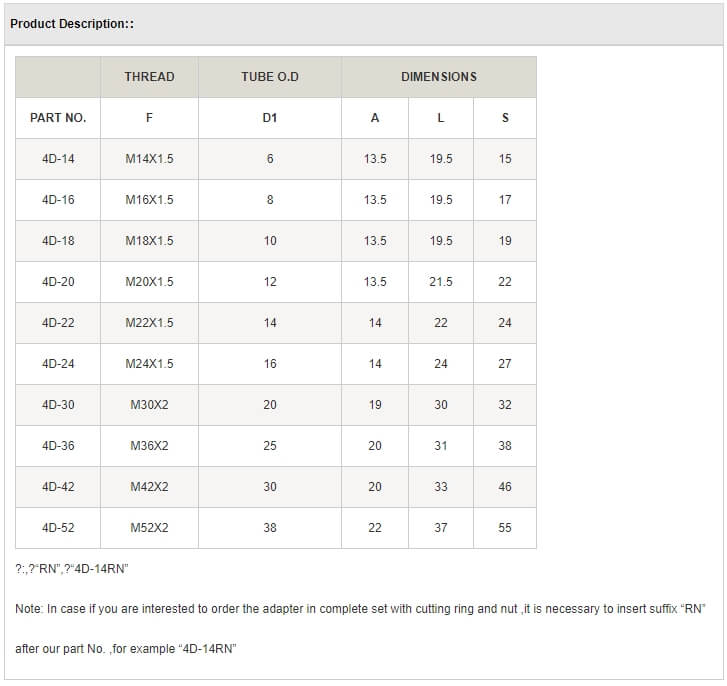The image size is (727, 686).
Task: Select the D1 sub-header cell
Action: coord(270,118)
